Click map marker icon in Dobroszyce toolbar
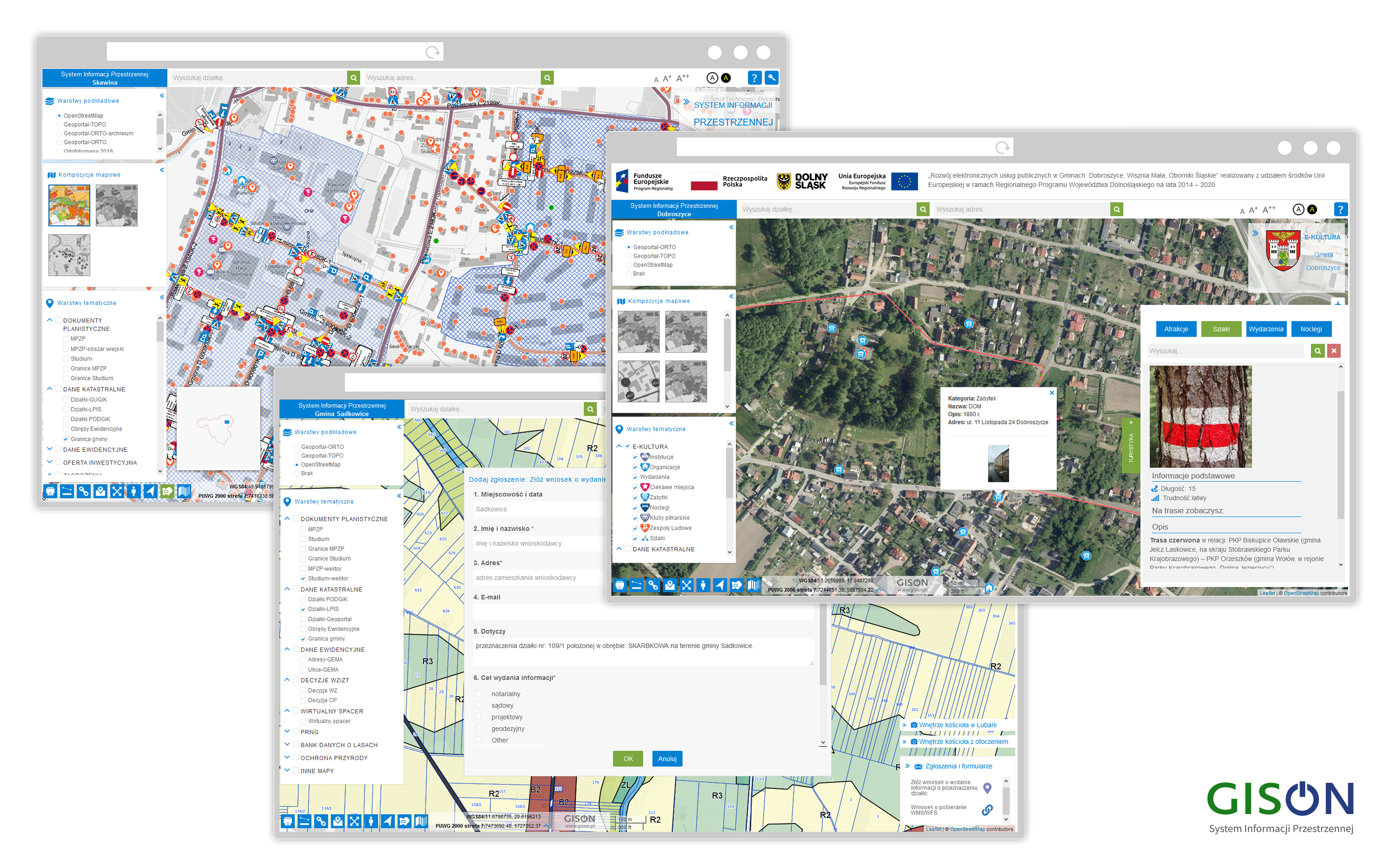Viewport: 1391px width, 868px height. [670, 586]
